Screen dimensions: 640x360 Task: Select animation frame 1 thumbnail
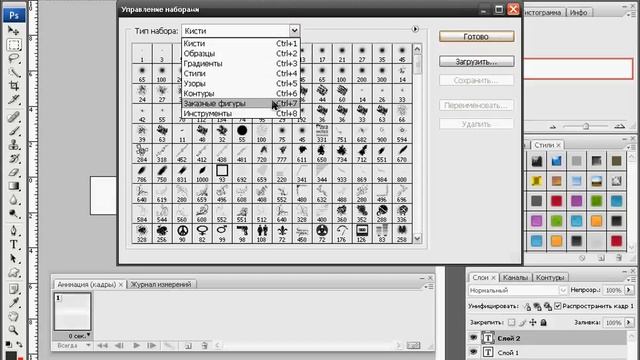point(73,312)
